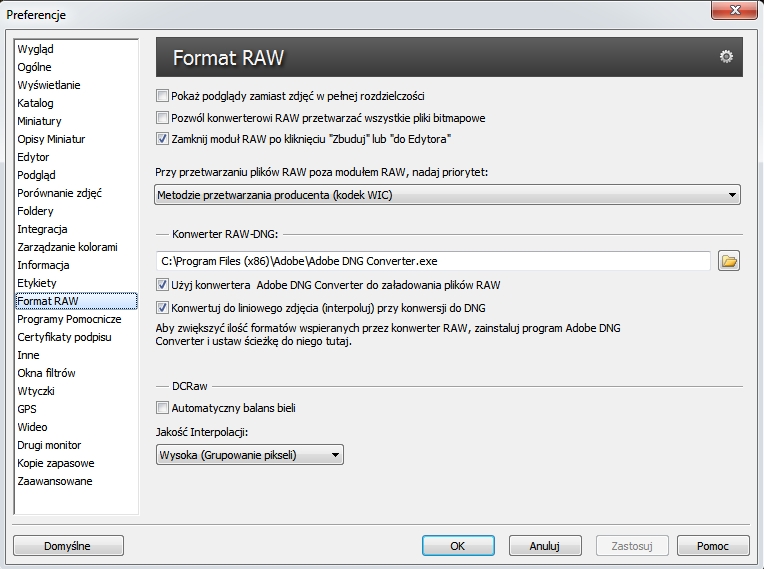
Task: Enable "Automatyczny balans bieli" checkbox
Action: pyautogui.click(x=163, y=408)
